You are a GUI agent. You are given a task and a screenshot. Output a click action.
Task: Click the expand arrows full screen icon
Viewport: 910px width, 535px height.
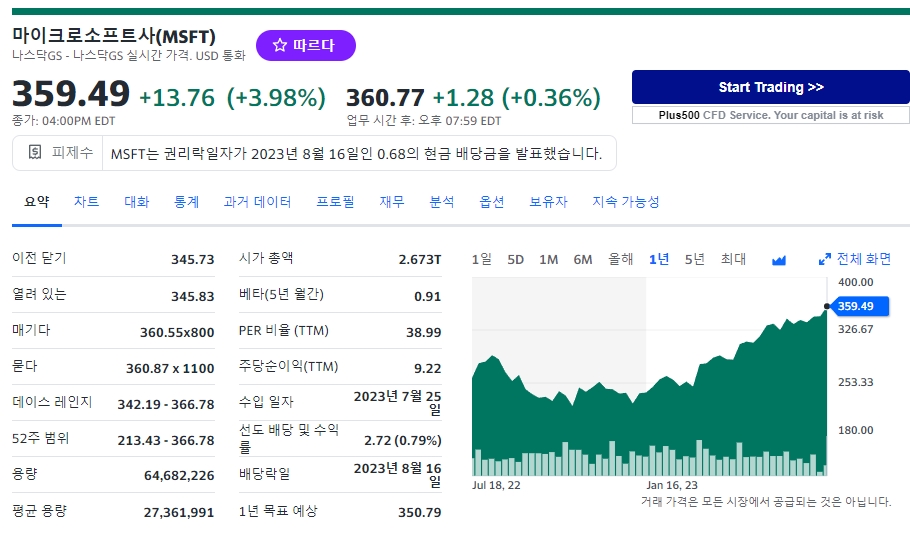[824, 259]
